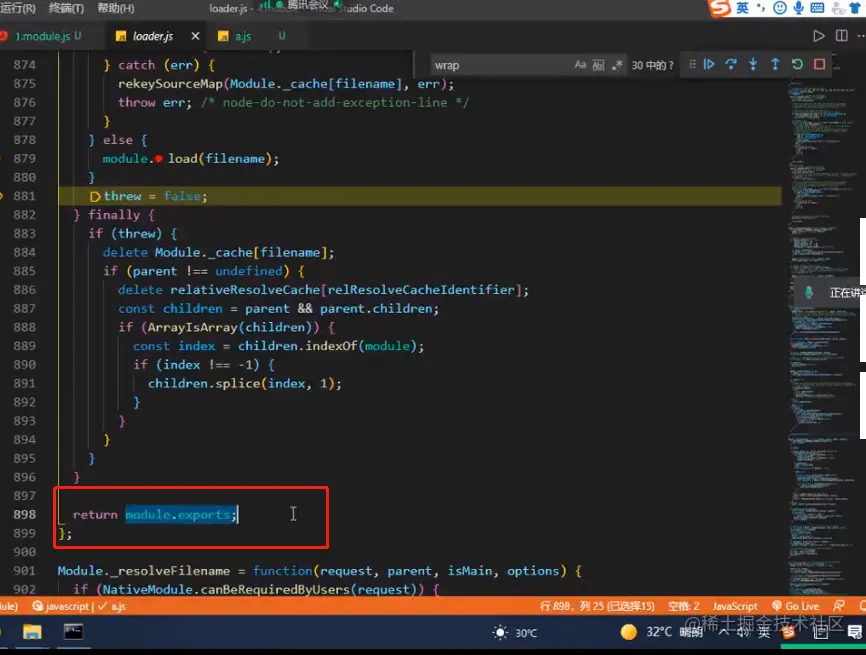Open the 运行(R) menu
Screen dimensions: 866x655
point(18,8)
